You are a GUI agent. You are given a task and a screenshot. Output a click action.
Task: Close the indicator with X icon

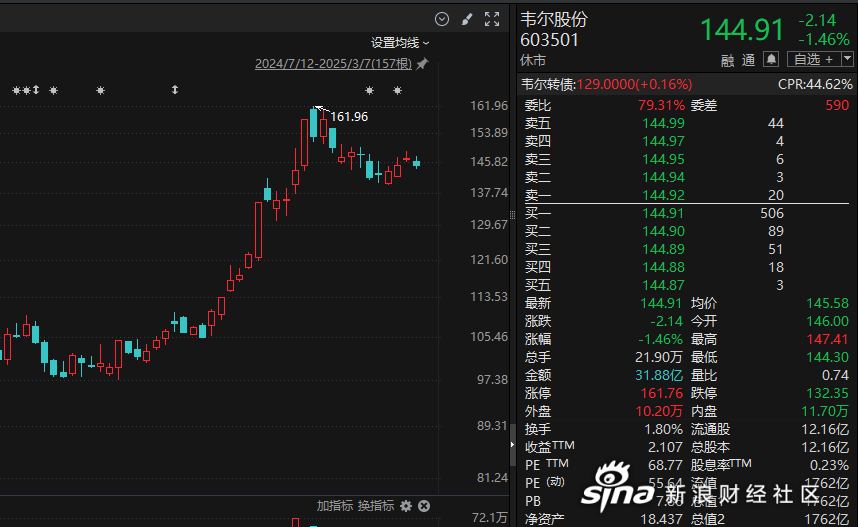tap(424, 506)
